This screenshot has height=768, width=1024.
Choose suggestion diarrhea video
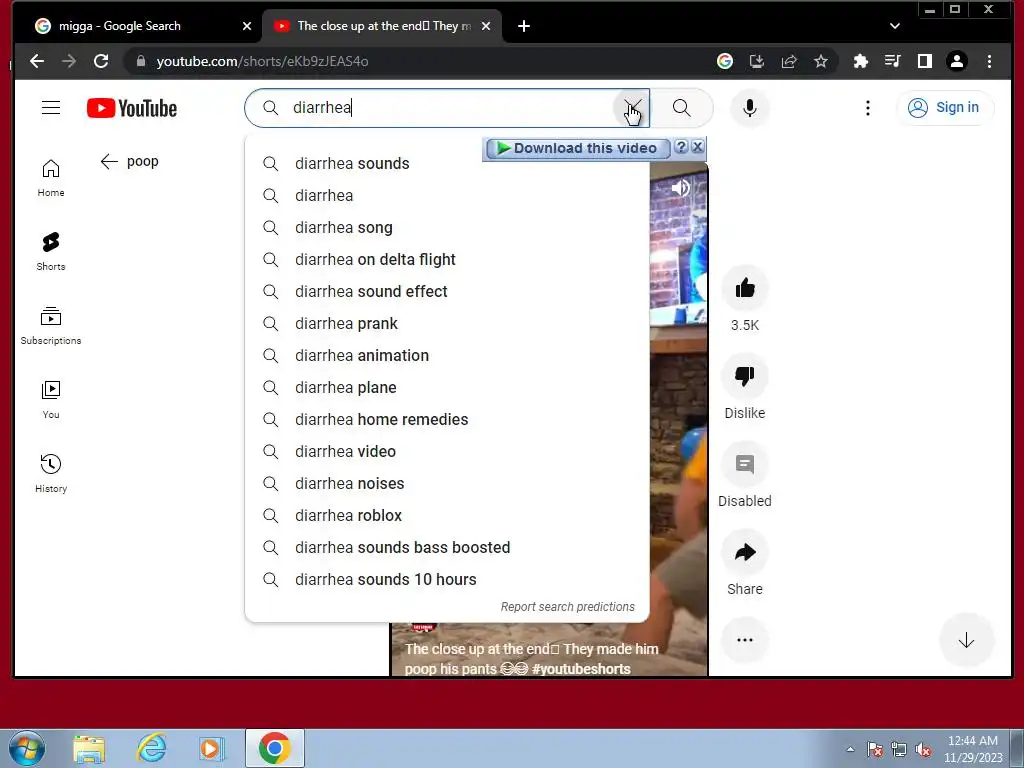pyautogui.click(x=447, y=451)
